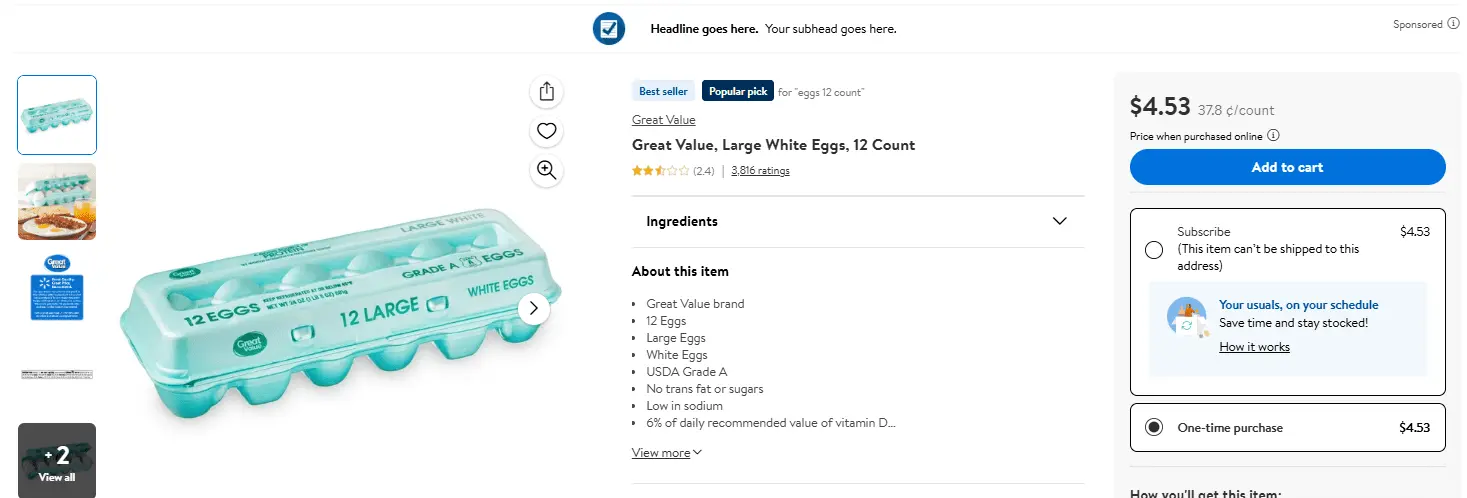Click the share icon above product image
Viewport: 1467px width, 498px height.
point(546,92)
